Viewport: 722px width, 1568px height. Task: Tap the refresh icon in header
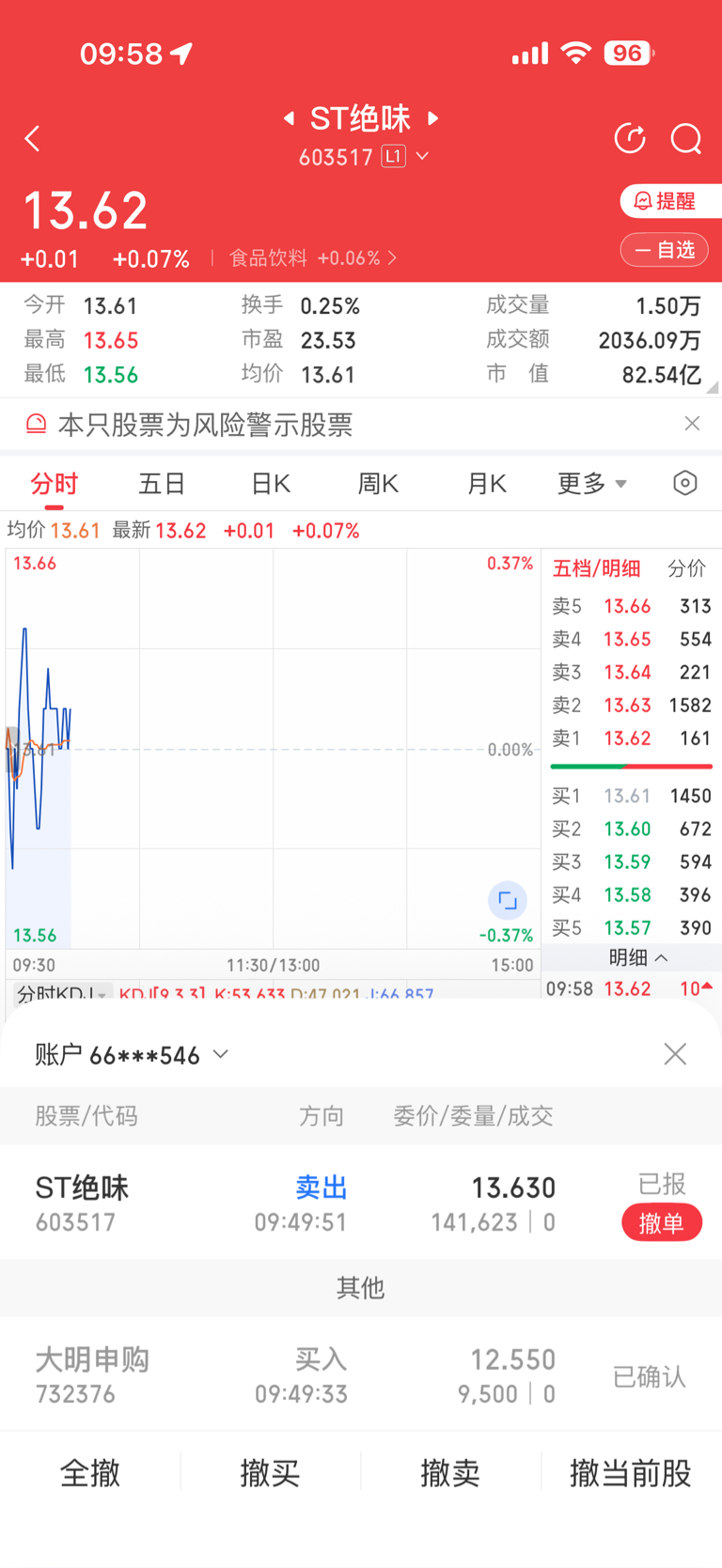coord(630,139)
